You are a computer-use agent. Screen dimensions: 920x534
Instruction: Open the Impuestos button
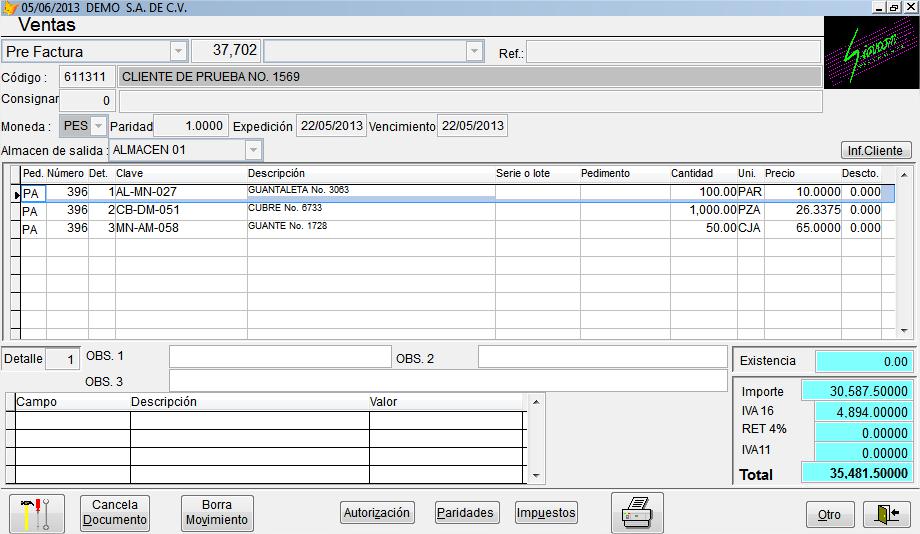coord(546,512)
